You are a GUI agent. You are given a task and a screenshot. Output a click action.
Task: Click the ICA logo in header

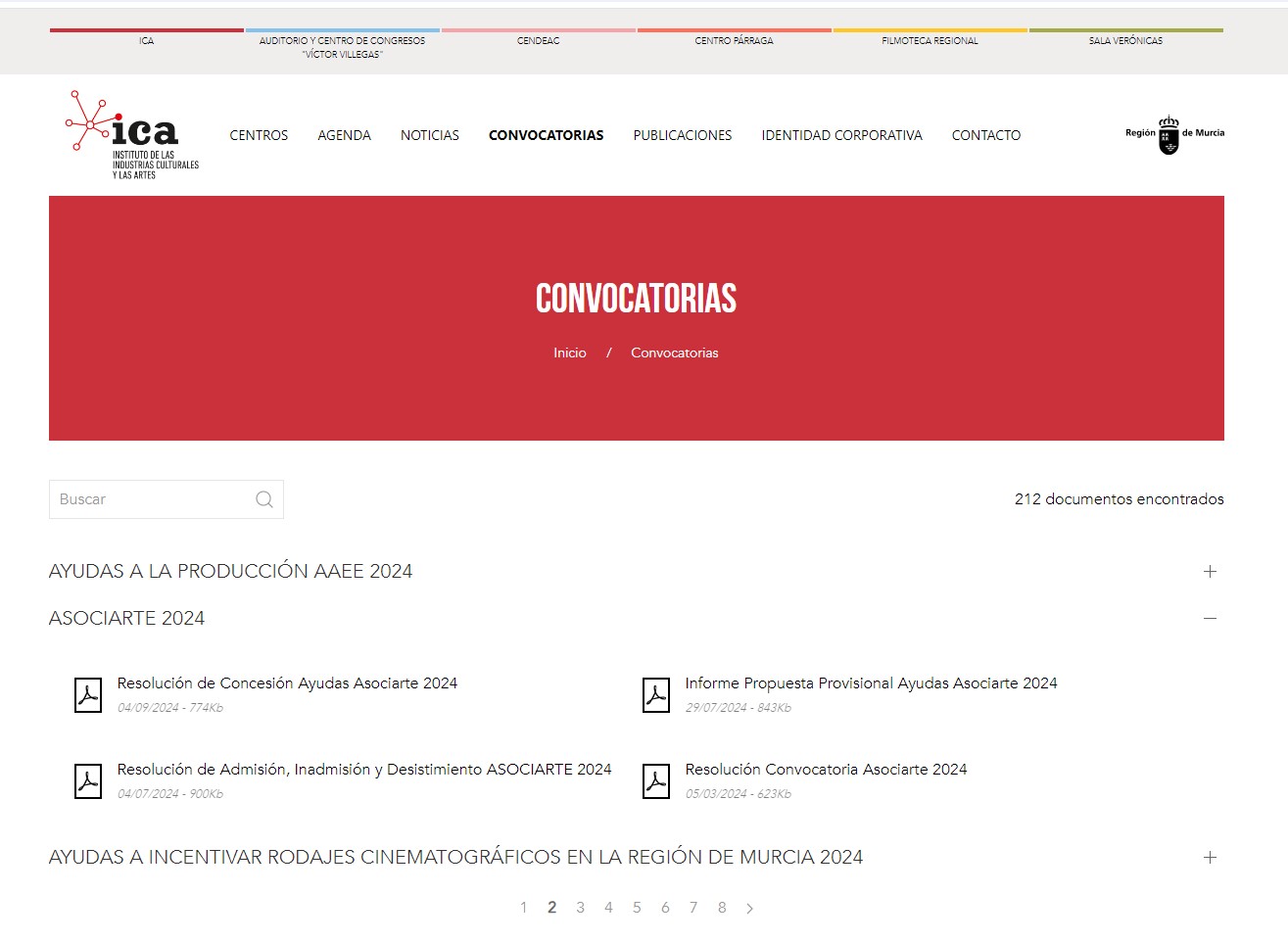point(131,135)
